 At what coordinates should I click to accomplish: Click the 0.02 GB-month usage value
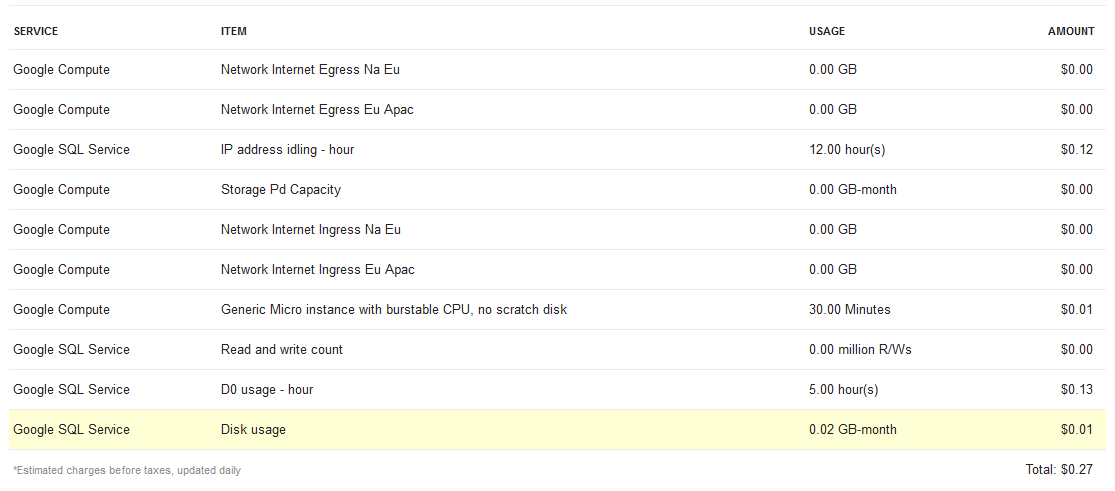tap(853, 430)
